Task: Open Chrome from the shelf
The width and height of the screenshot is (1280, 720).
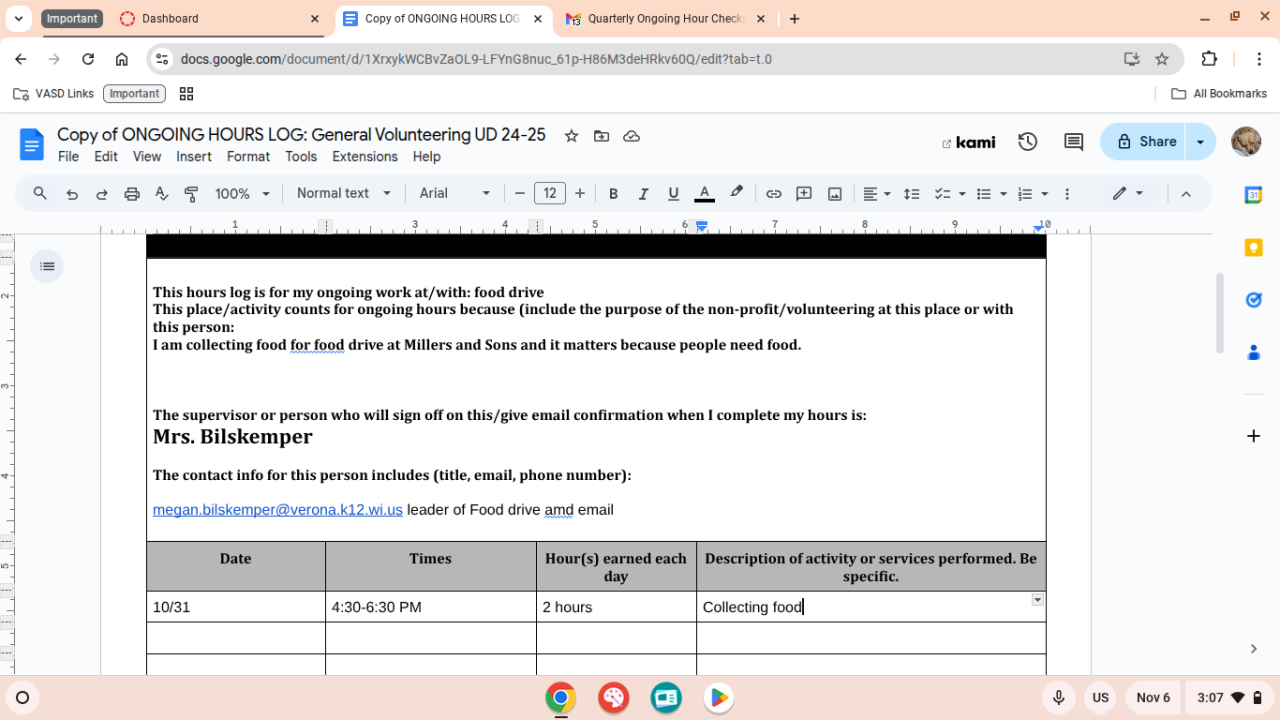Action: [561, 697]
